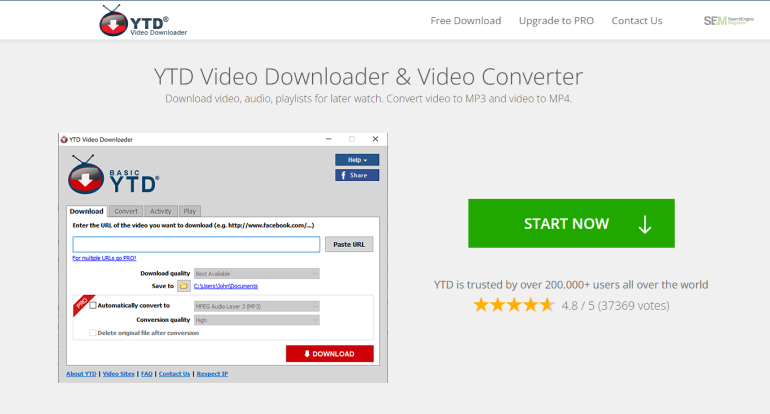Screen dimensions: 770x414
Task: Focus the video URL input field
Action: pos(196,244)
